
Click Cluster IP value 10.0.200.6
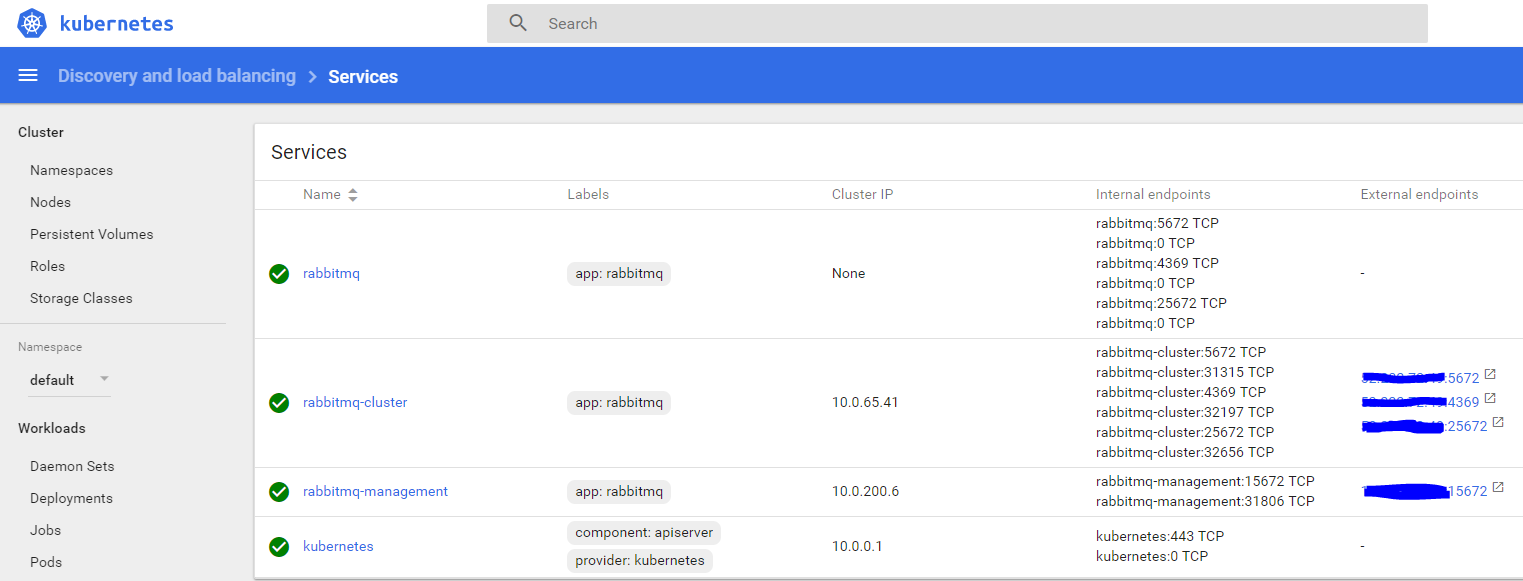coord(865,492)
